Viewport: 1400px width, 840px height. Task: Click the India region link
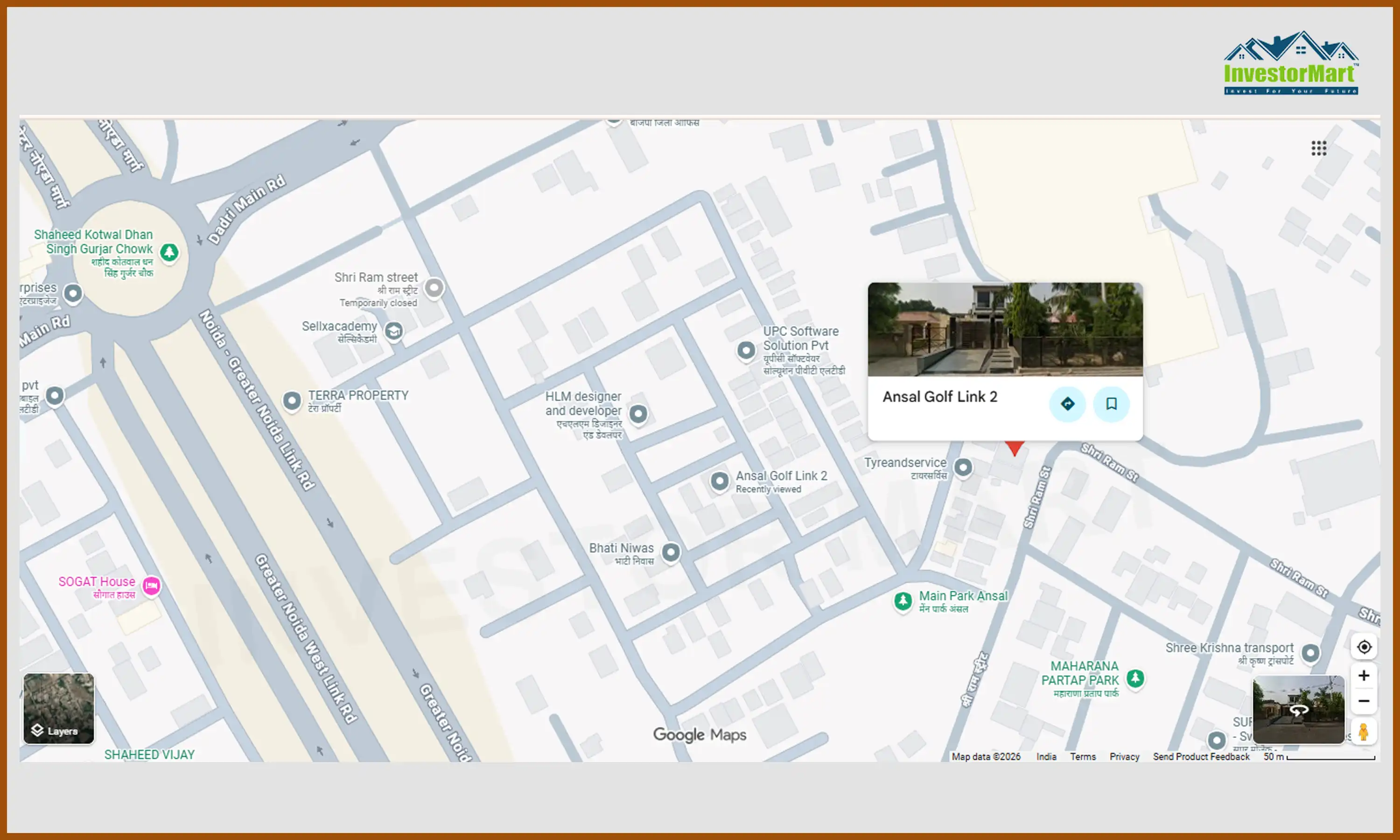1046,756
